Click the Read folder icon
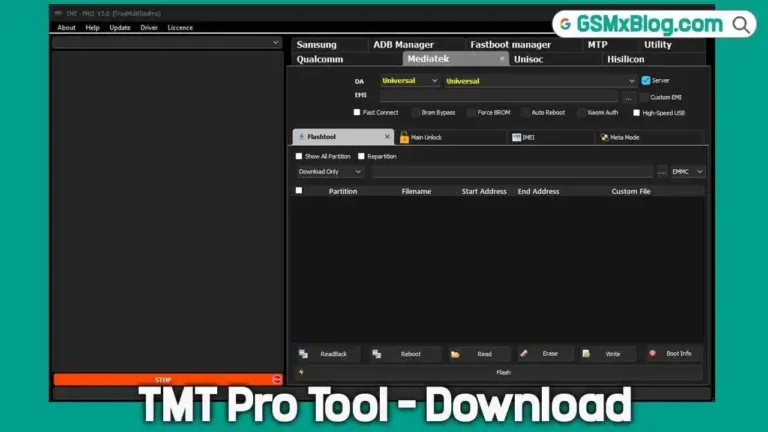Screen dimensions: 768x432 pyautogui.click(x=455, y=354)
